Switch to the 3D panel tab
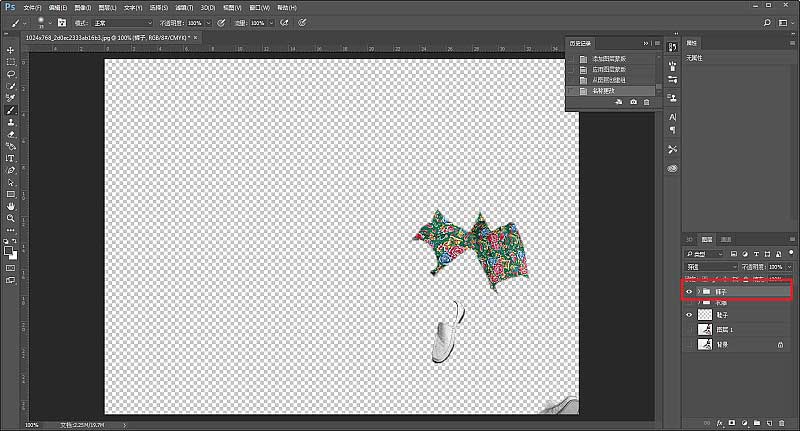800x431 pixels. (x=689, y=239)
